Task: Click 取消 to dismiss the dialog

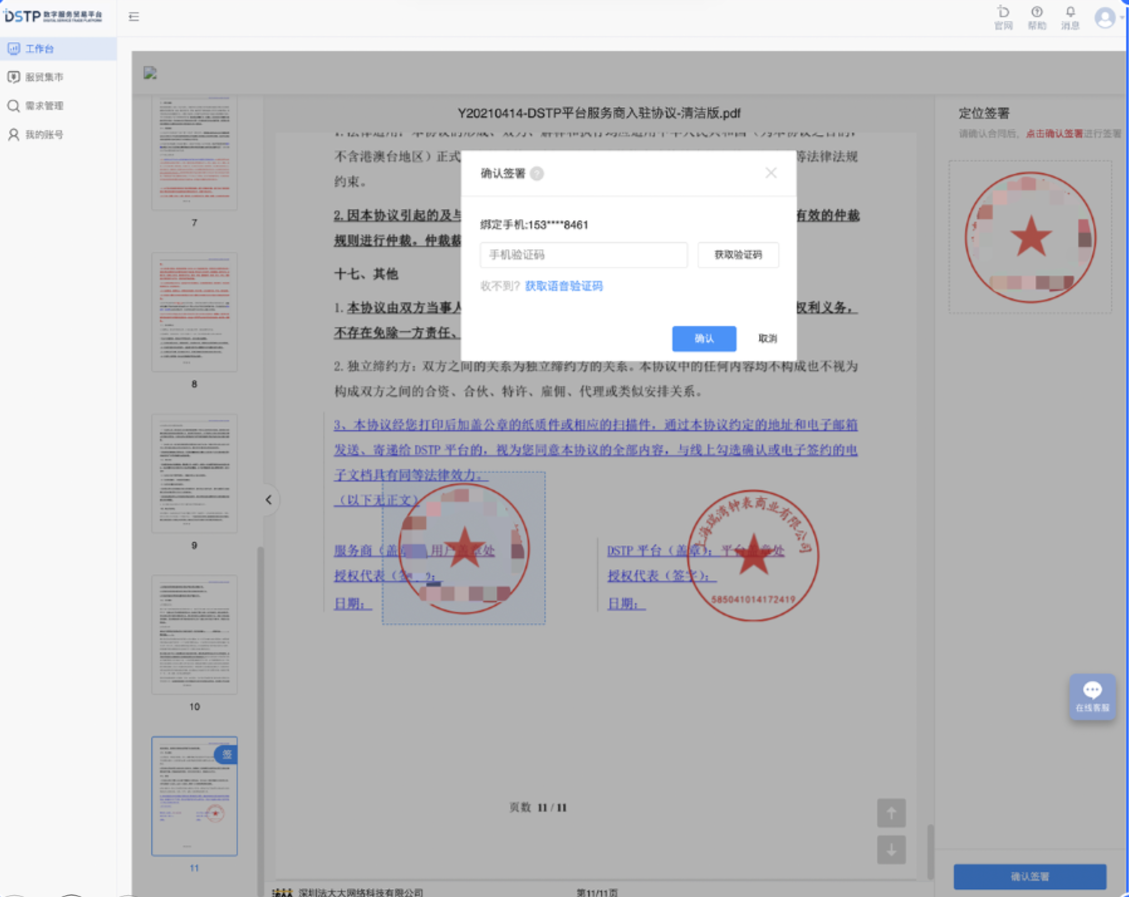Action: (x=767, y=339)
